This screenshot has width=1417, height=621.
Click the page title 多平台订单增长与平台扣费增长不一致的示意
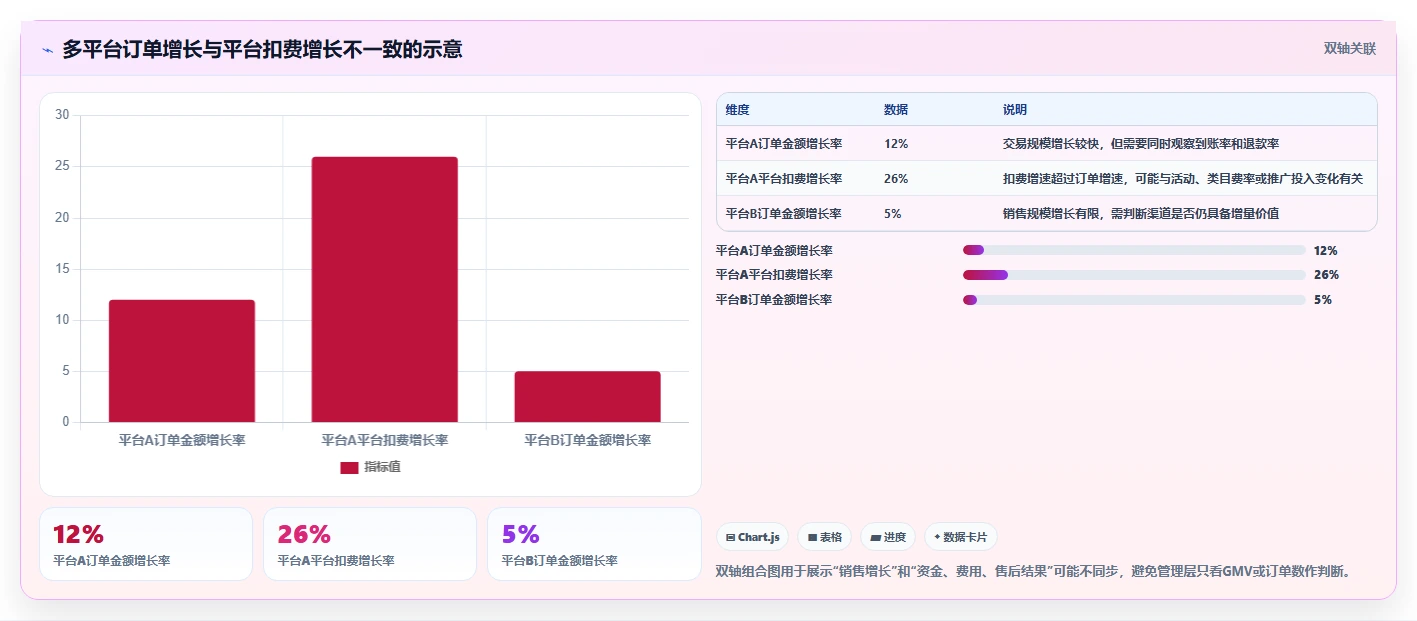tap(262, 49)
